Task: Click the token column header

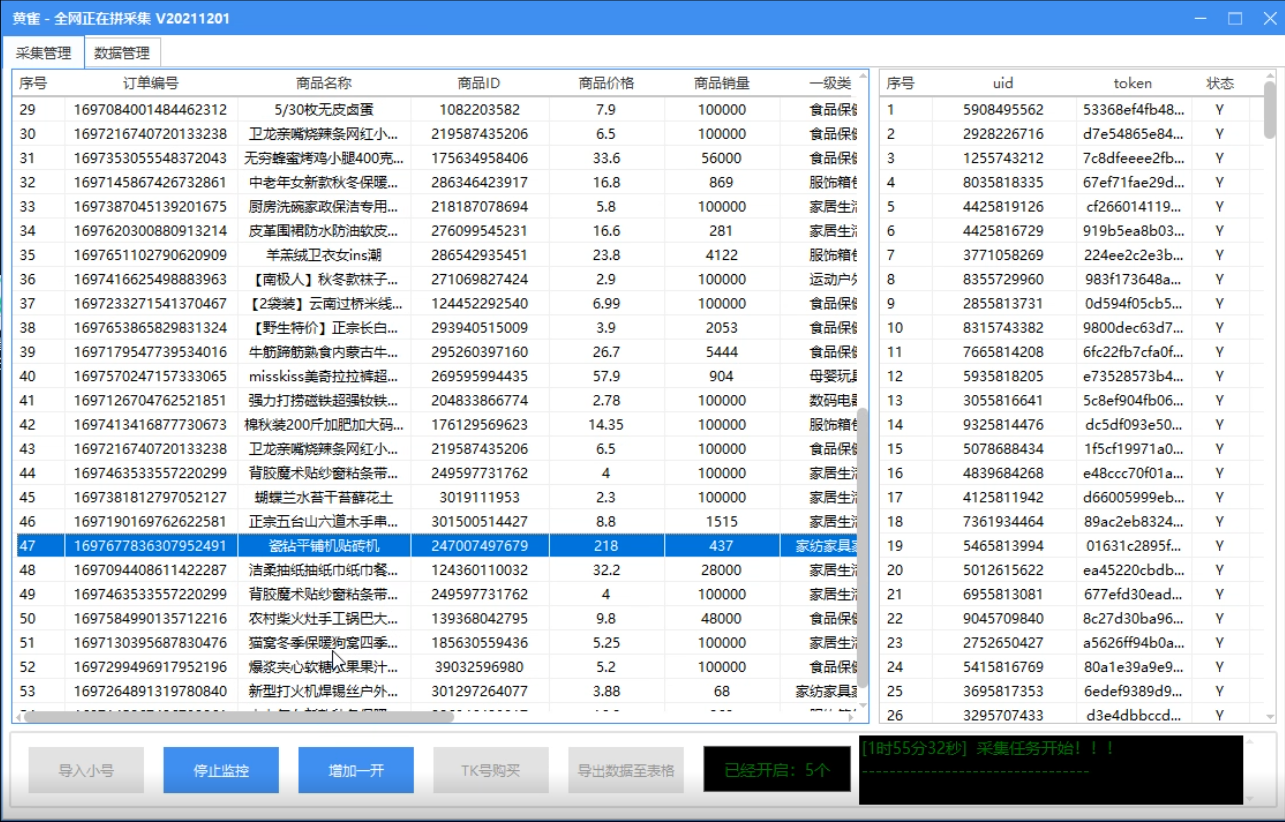Action: coord(1133,83)
